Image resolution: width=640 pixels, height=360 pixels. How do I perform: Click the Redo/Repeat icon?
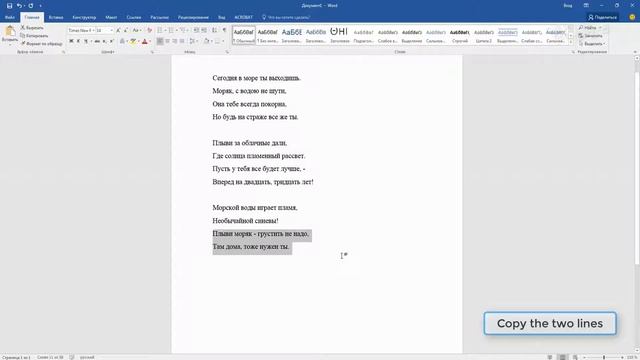coord(31,6)
